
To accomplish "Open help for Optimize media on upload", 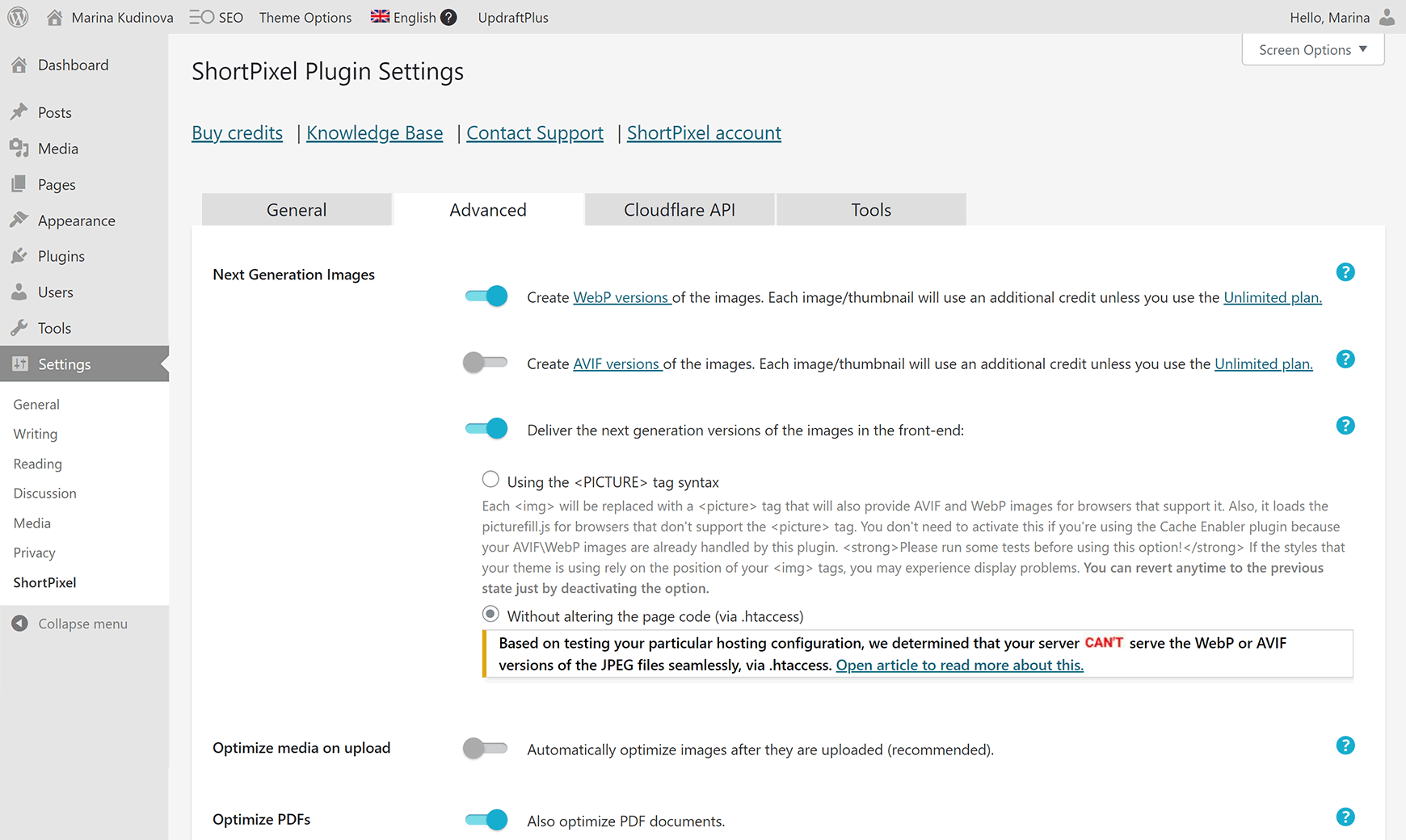I will point(1345,745).
